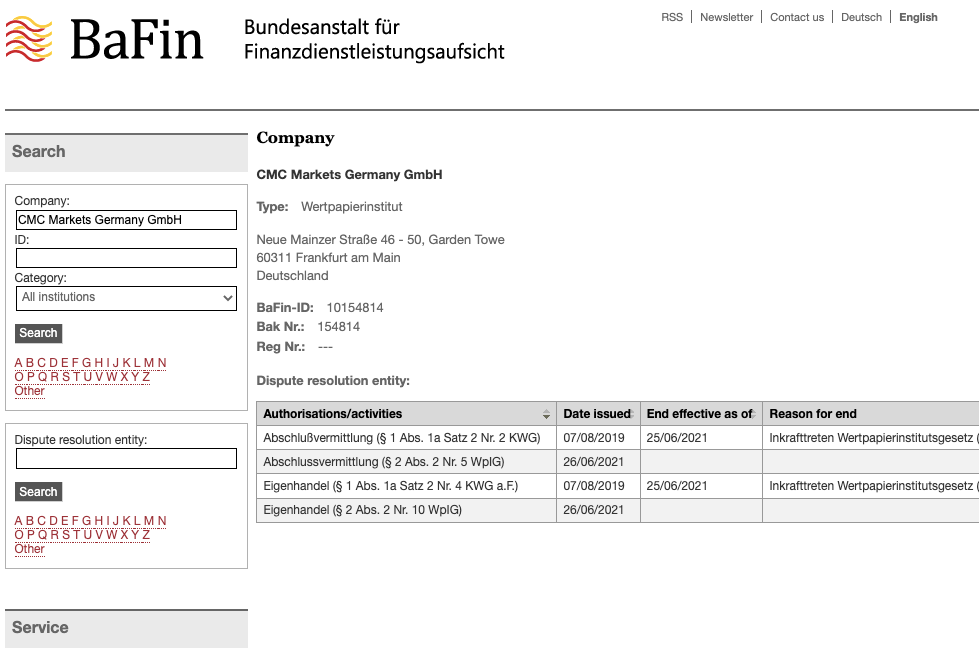Screen dimensions: 979x657
Task: Click letter A in company alphabet index
Action: [x=18, y=363]
